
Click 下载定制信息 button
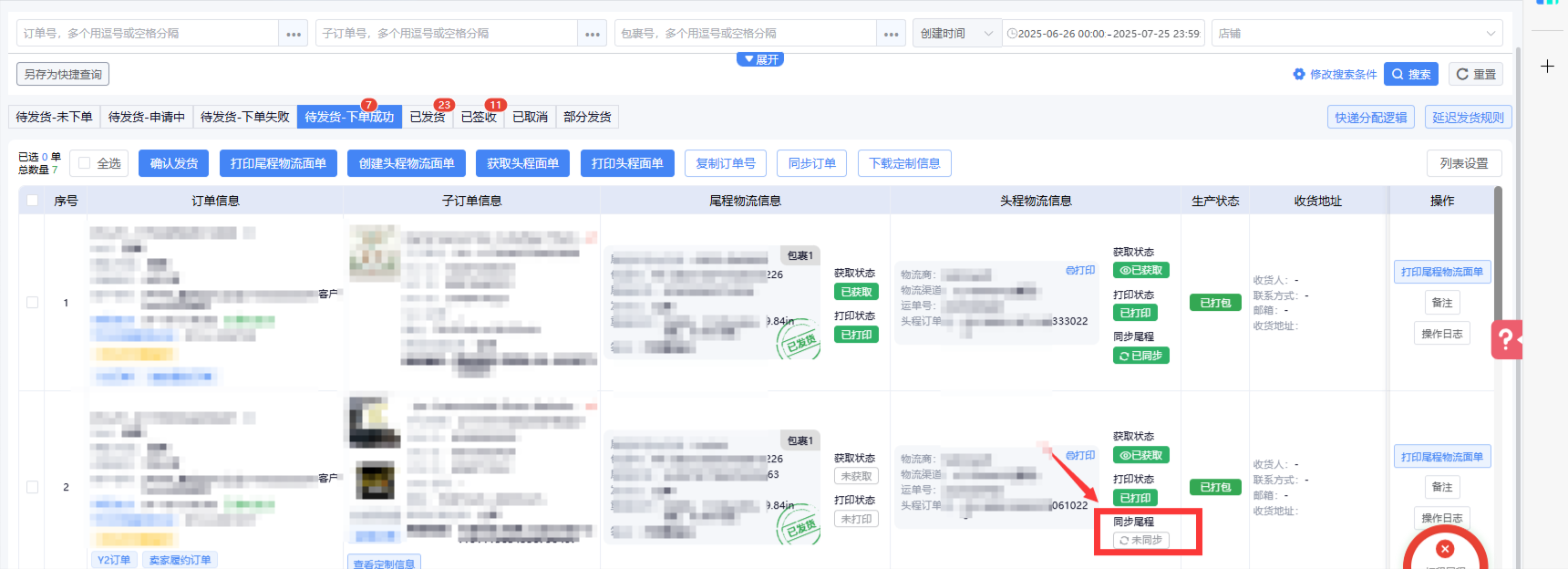(904, 163)
